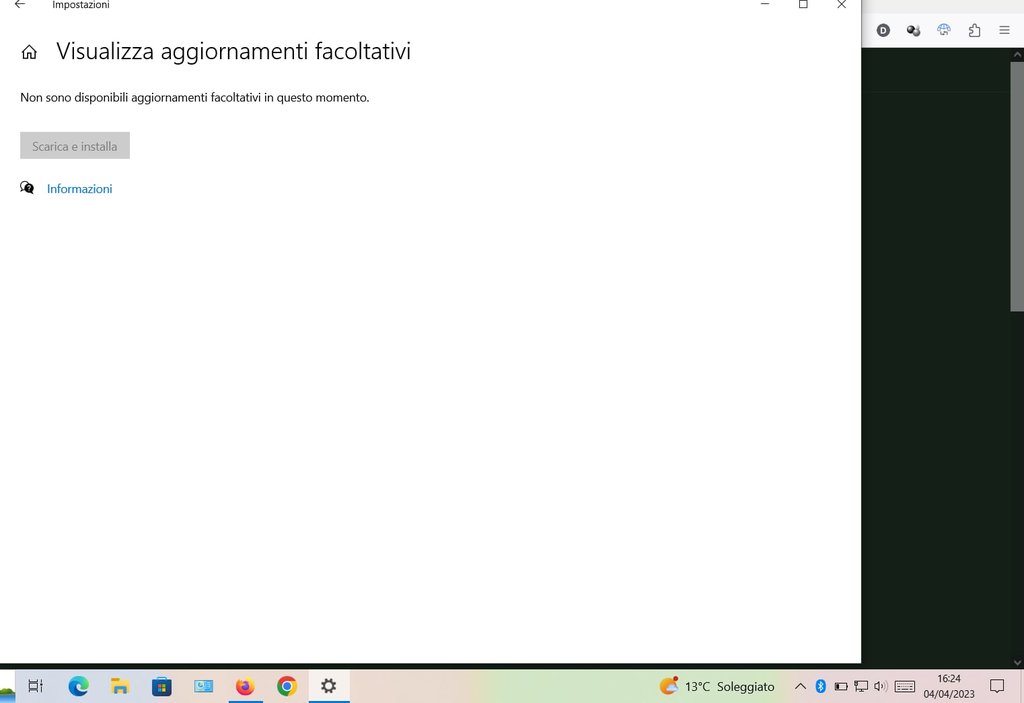Maximize the Impostazioni window

click(x=803, y=5)
